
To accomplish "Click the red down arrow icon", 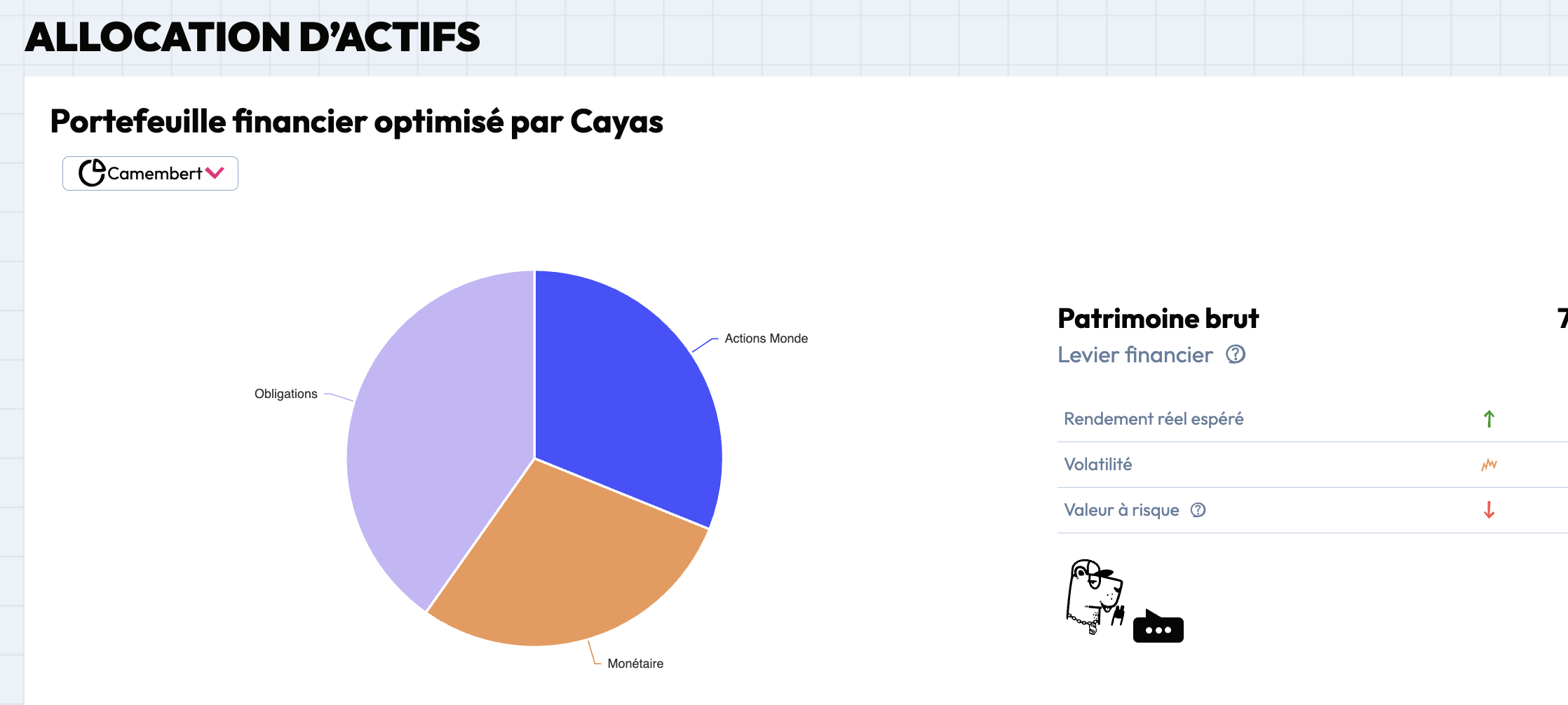I will click(1489, 510).
